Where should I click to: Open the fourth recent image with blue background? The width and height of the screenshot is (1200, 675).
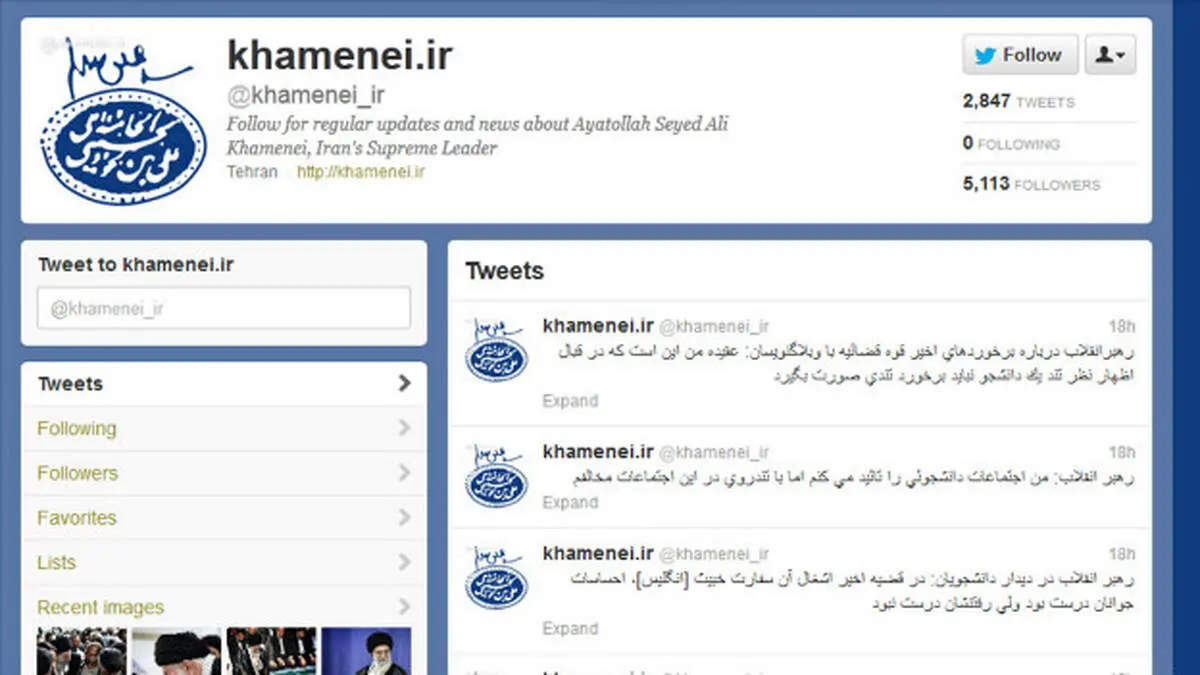click(366, 651)
